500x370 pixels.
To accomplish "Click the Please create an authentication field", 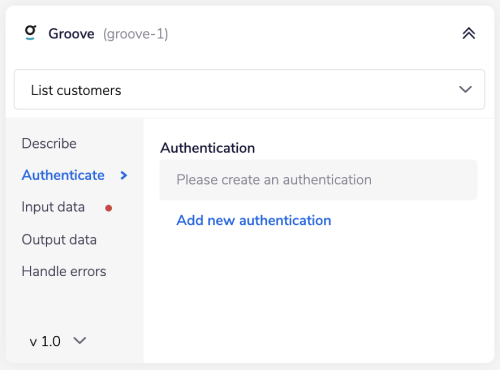I will pyautogui.click(x=318, y=180).
